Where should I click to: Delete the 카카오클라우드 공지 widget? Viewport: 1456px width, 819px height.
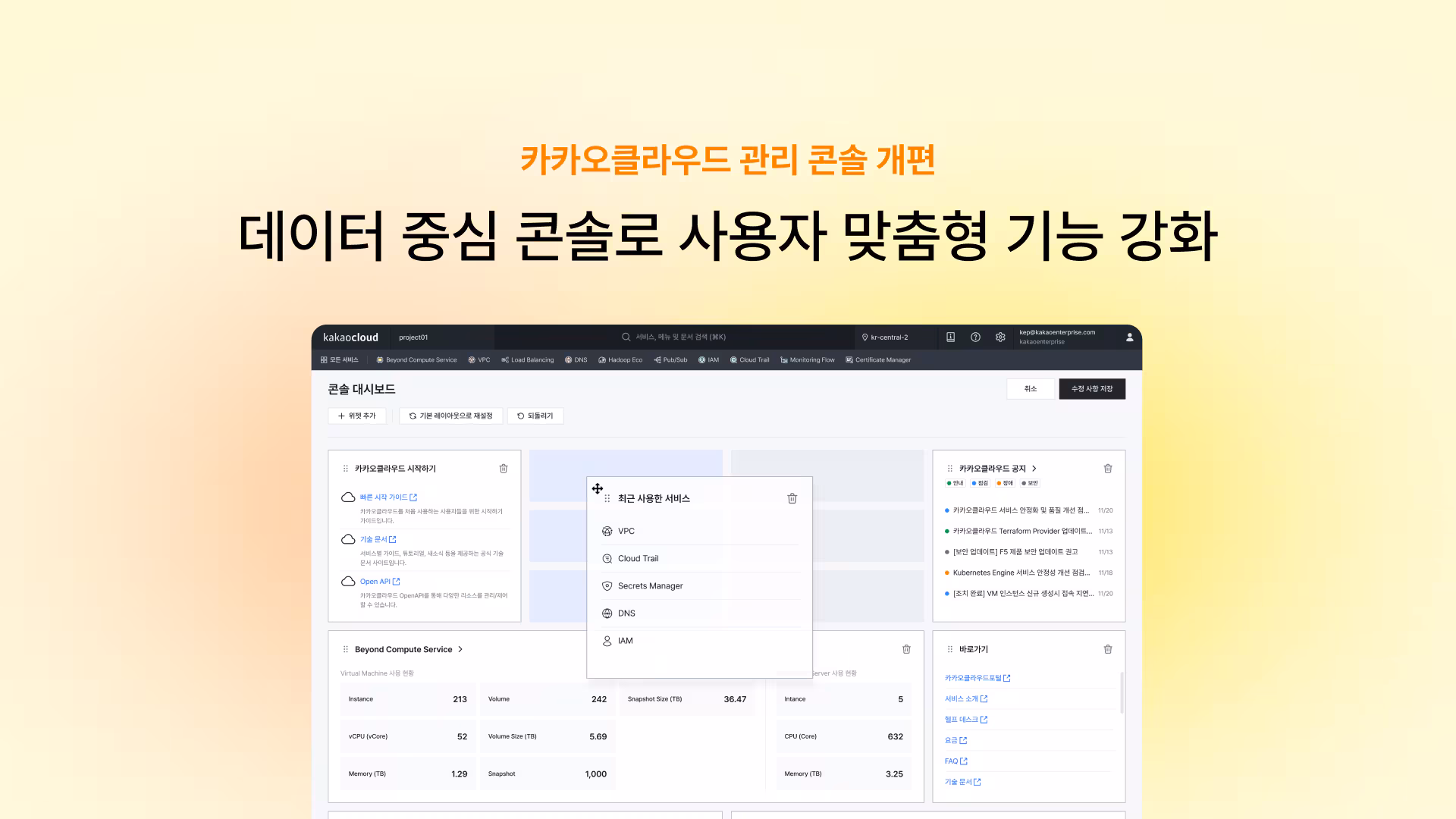1108,469
